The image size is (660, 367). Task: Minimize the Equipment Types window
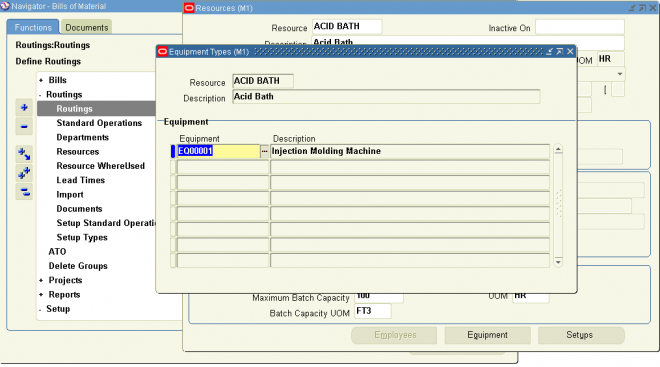click(x=549, y=51)
